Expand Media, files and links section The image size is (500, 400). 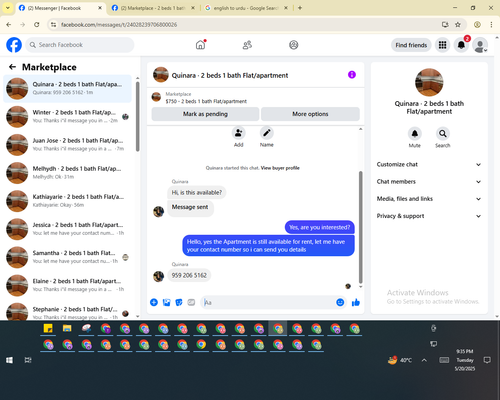pyautogui.click(x=429, y=199)
